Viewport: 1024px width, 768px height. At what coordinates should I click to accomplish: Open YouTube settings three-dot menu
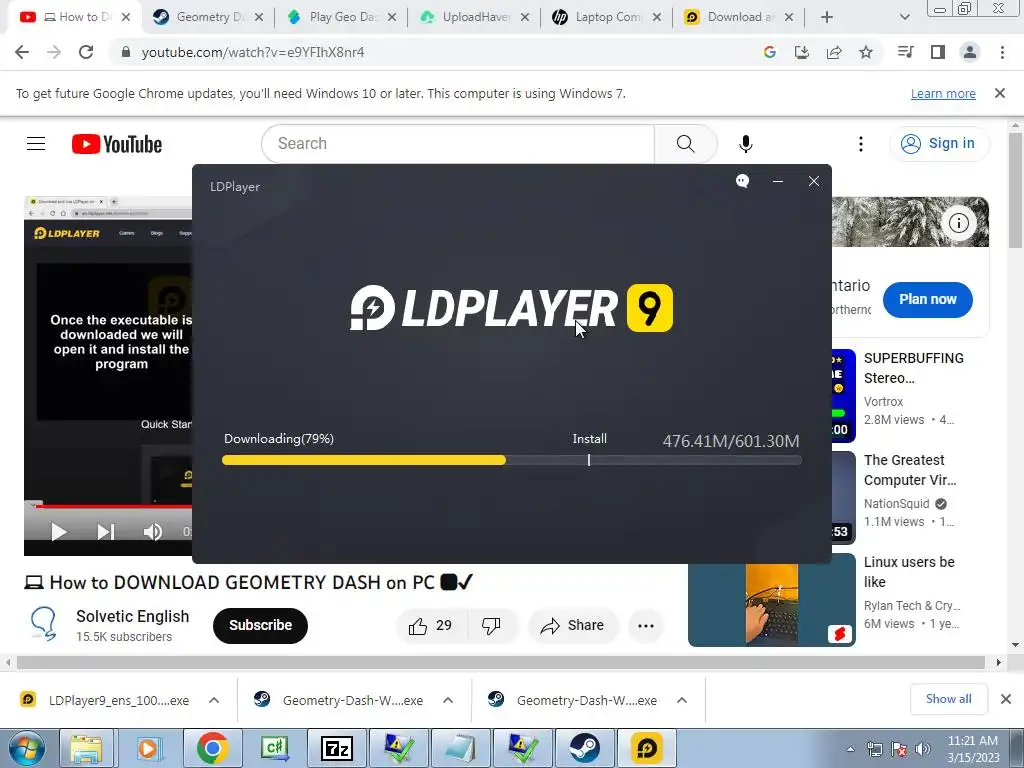(x=860, y=144)
